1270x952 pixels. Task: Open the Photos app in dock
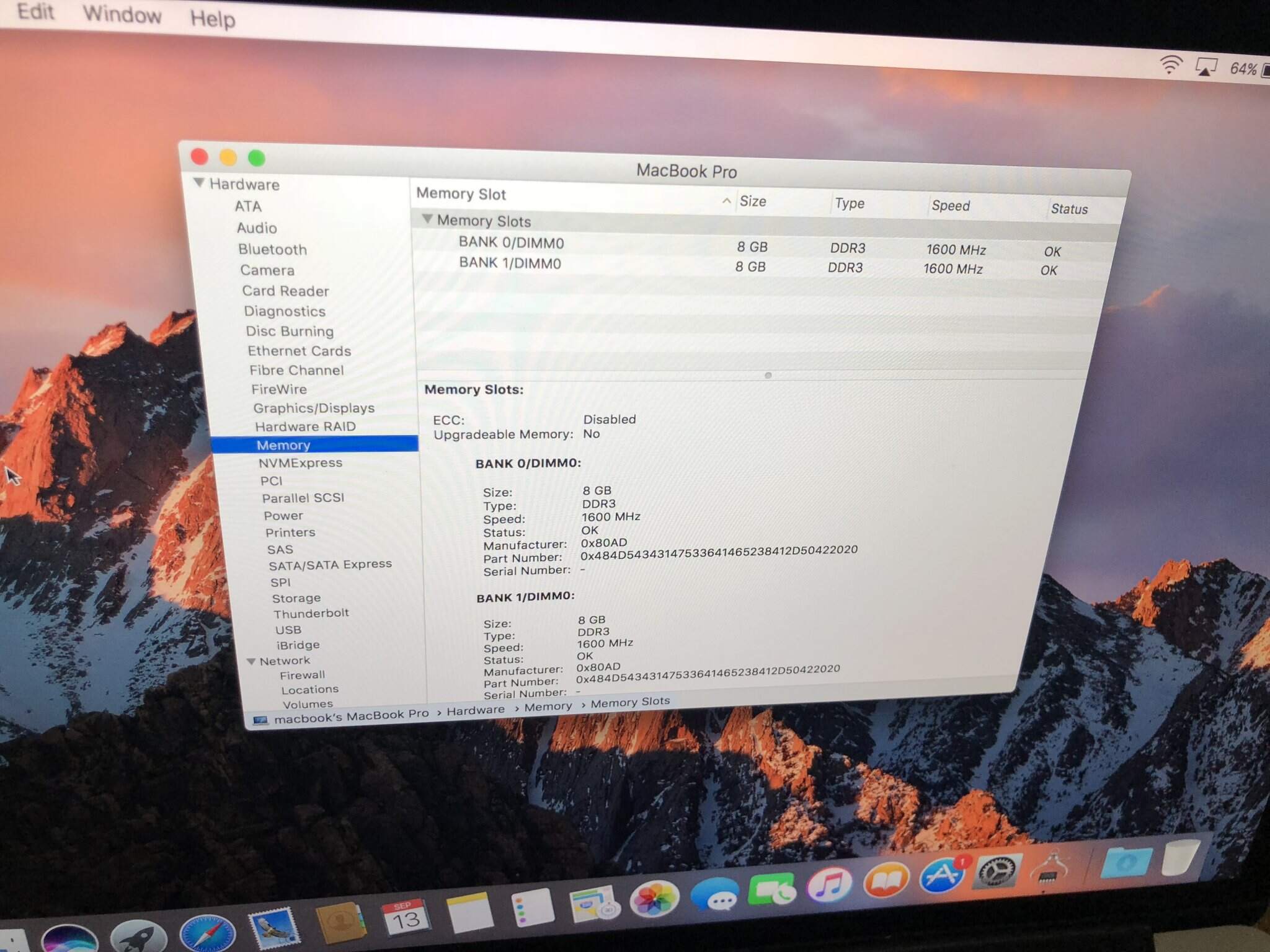[654, 899]
